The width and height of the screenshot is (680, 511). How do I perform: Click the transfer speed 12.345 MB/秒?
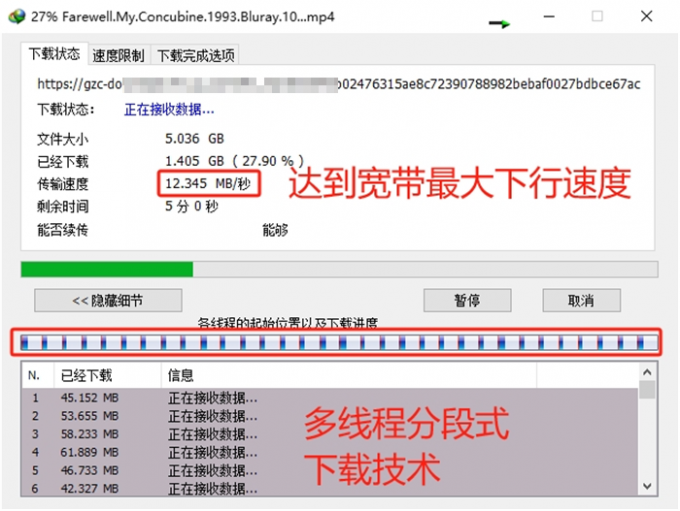coord(208,184)
